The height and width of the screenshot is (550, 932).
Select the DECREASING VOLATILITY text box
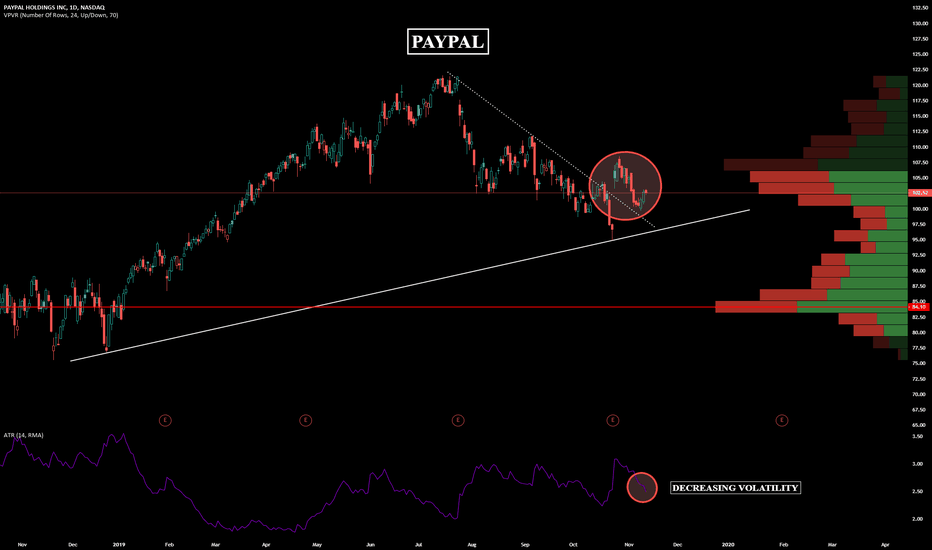coord(735,488)
